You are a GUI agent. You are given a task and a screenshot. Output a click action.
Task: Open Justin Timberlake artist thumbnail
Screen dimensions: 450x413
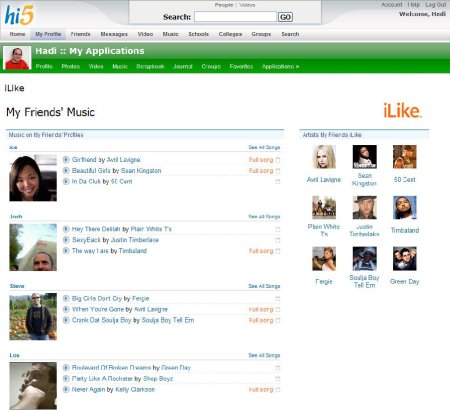coord(365,207)
